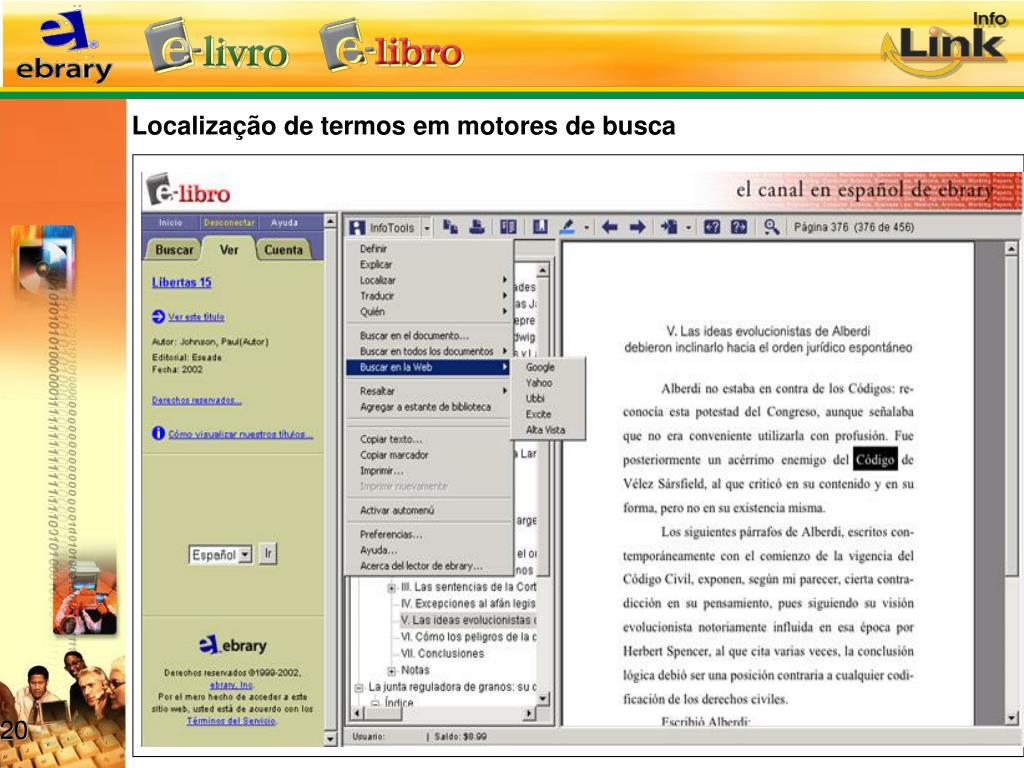Collapse La junta reguladora de granos node
The width and height of the screenshot is (1024, 768).
[359, 687]
